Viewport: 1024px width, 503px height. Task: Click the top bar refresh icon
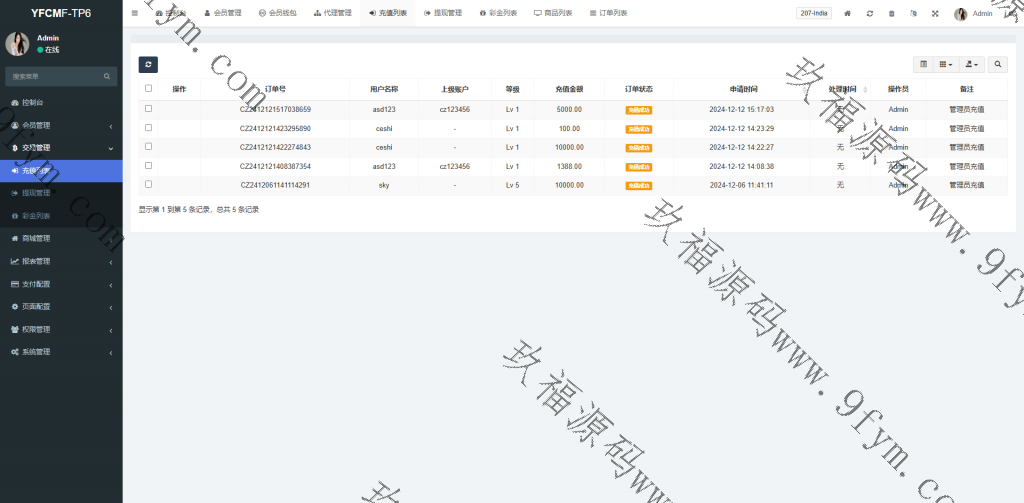pyautogui.click(x=870, y=13)
